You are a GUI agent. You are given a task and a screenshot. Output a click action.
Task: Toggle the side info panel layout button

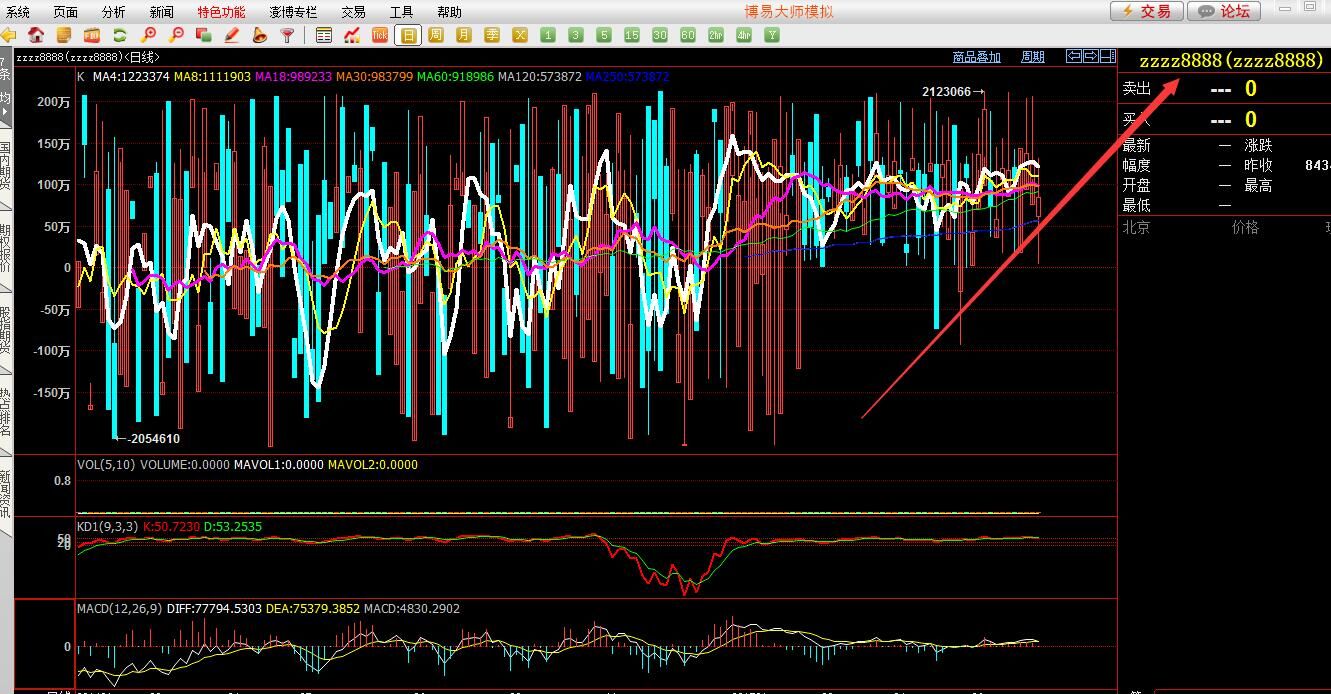point(1109,56)
